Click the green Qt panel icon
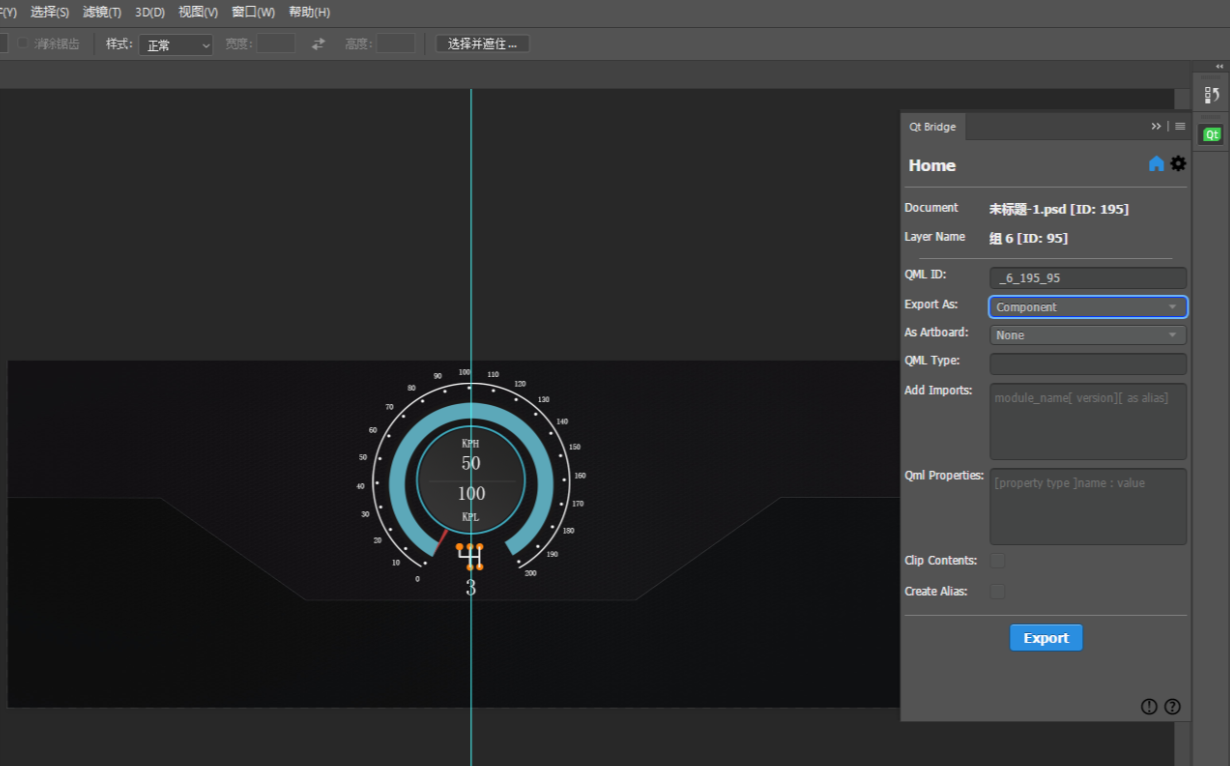The image size is (1230, 766). (1211, 135)
